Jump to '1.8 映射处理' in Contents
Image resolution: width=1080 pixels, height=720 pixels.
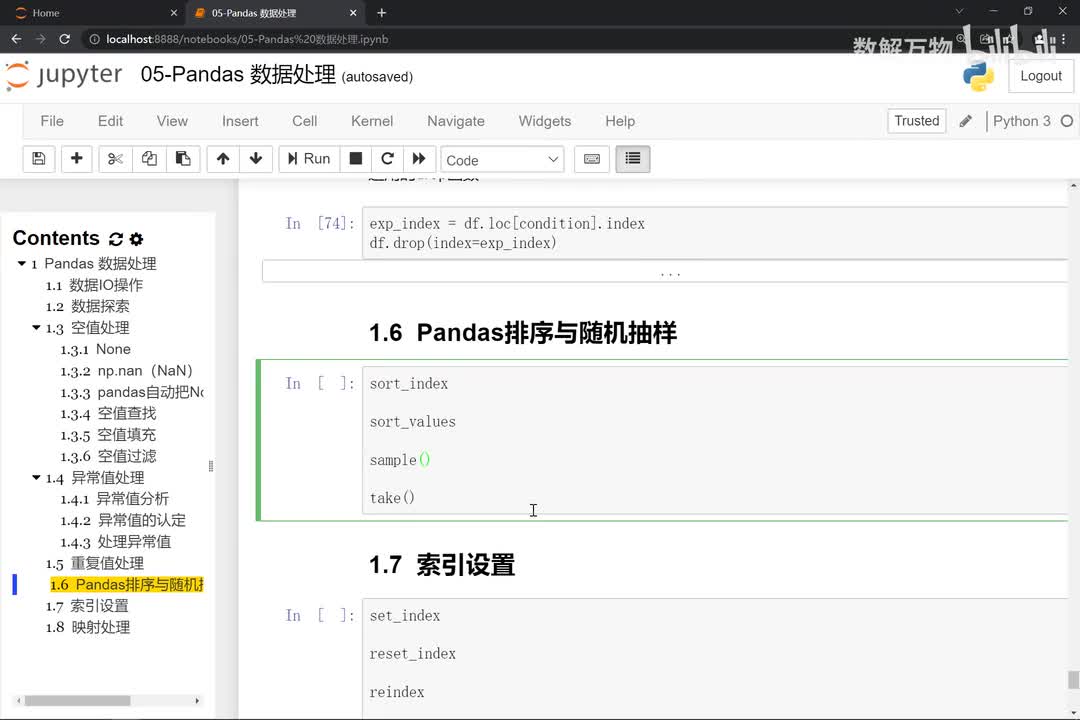pos(87,627)
